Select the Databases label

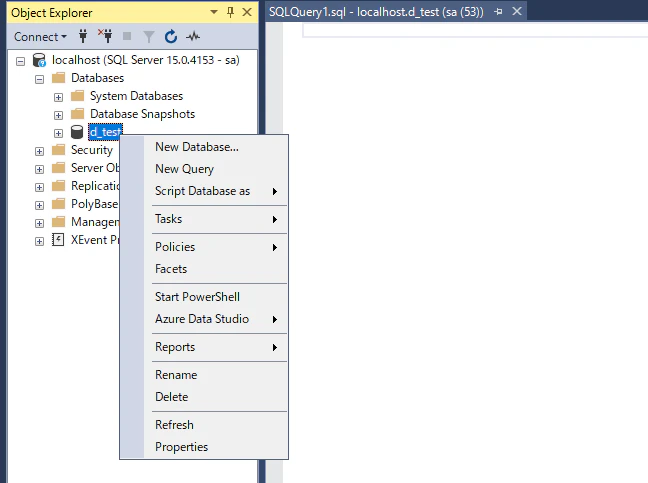tap(98, 78)
